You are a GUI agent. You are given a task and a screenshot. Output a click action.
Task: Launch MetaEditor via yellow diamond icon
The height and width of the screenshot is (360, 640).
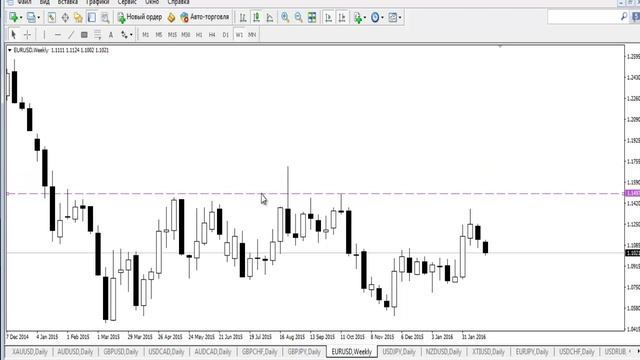171,17
